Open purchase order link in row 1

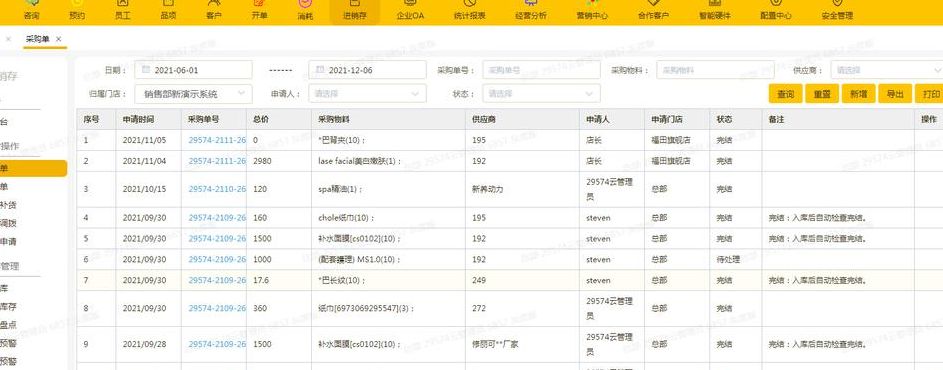point(217,140)
